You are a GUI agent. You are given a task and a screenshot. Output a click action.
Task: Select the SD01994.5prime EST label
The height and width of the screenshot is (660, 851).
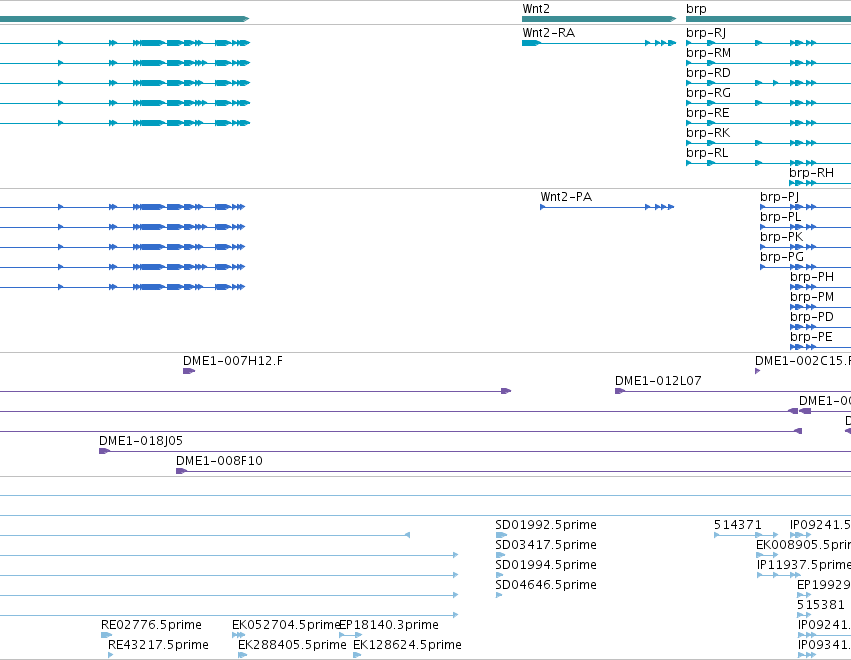(546, 565)
